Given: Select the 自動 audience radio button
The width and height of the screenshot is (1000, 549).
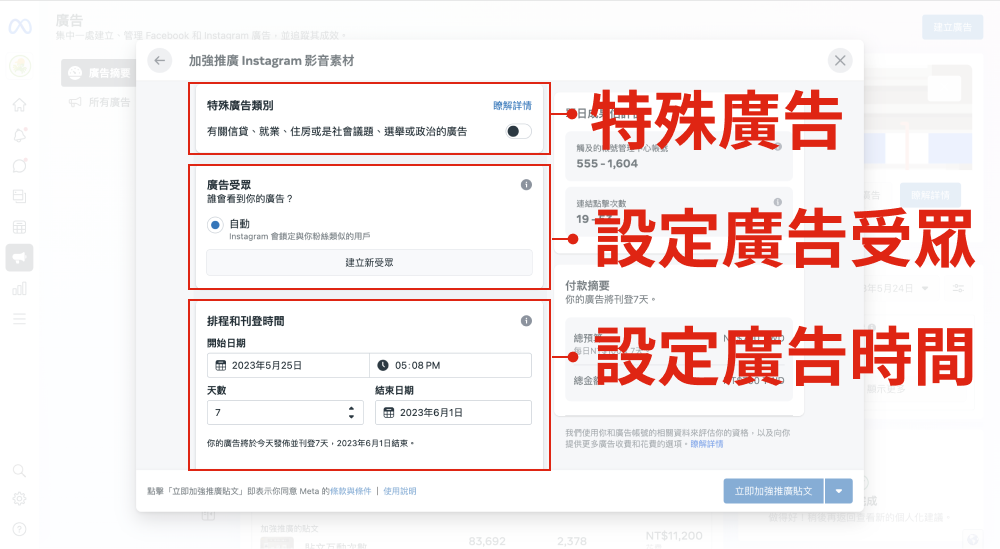Looking at the screenshot, I should point(215,225).
